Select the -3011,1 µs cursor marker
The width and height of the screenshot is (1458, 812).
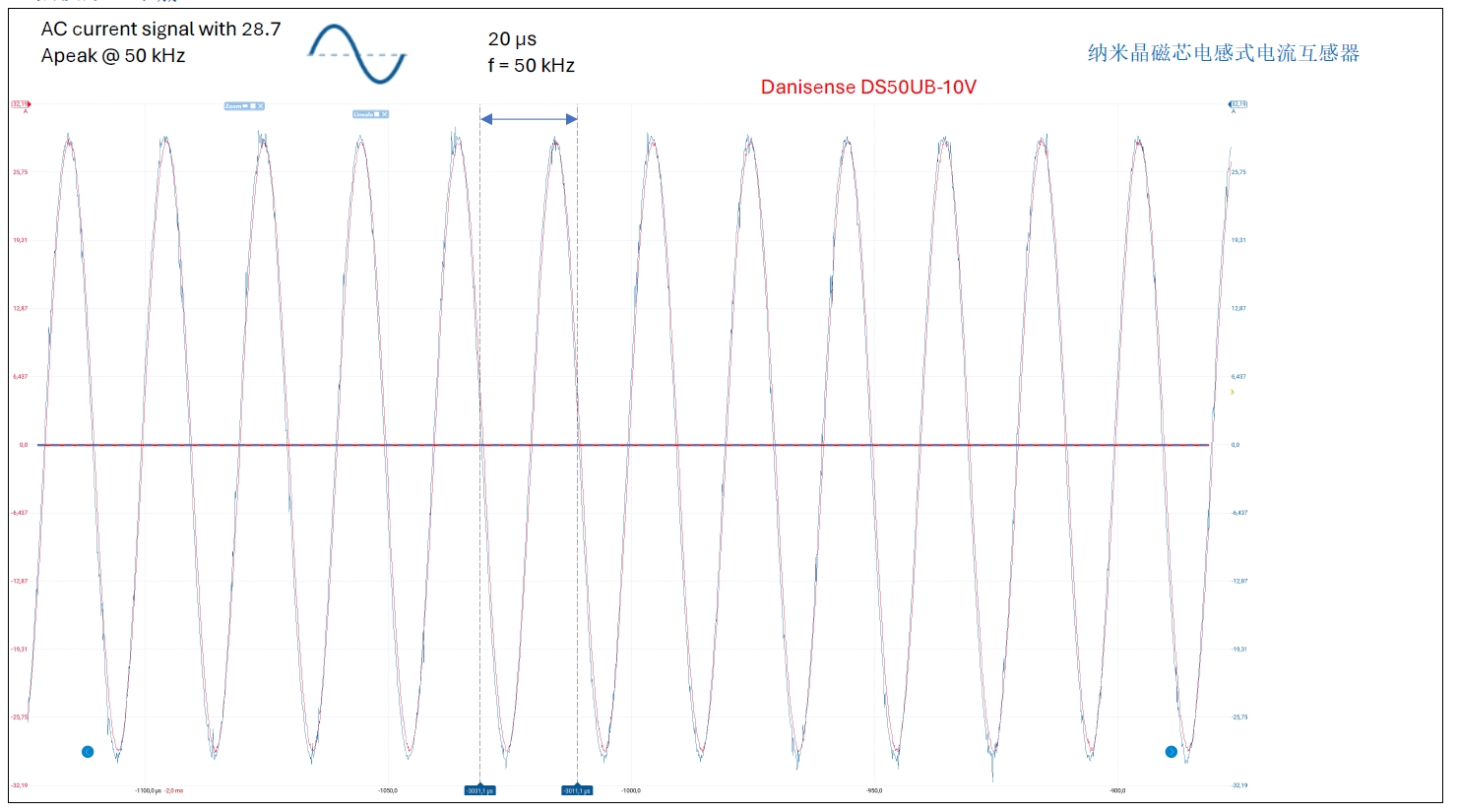[x=577, y=790]
